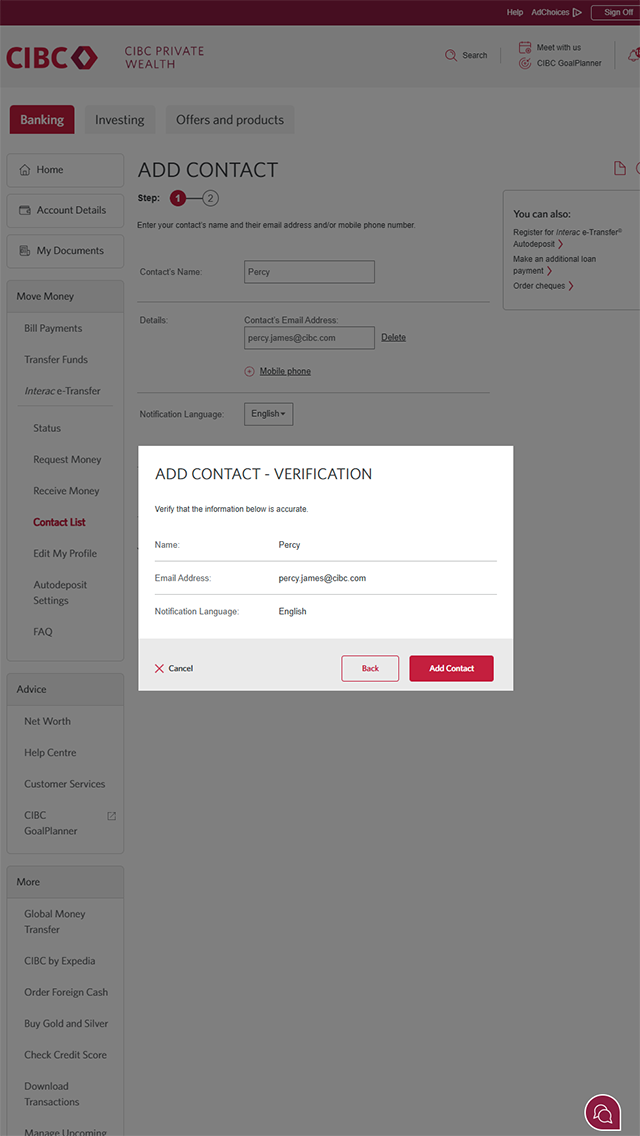Viewport: 640px width, 1136px height.
Task: Click the AdChoices triangle icon
Action: tap(577, 12)
